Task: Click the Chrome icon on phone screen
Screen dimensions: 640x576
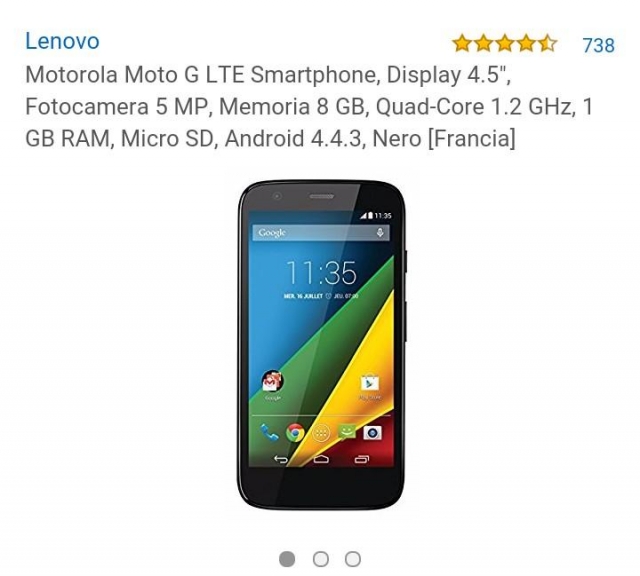Action: 295,433
